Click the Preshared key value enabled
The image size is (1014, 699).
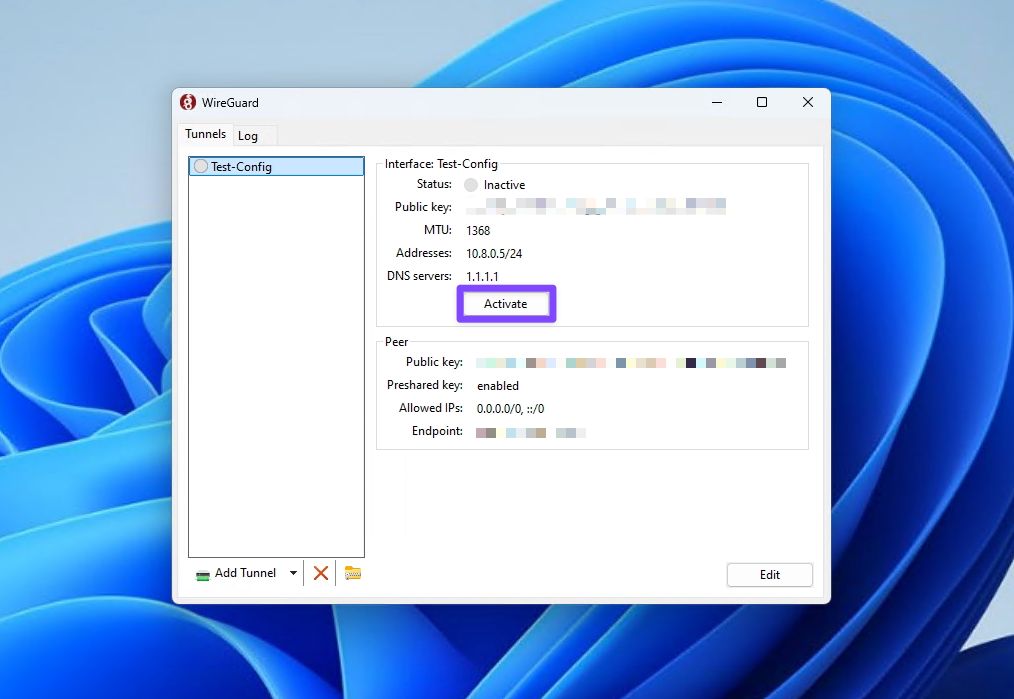click(x=498, y=386)
